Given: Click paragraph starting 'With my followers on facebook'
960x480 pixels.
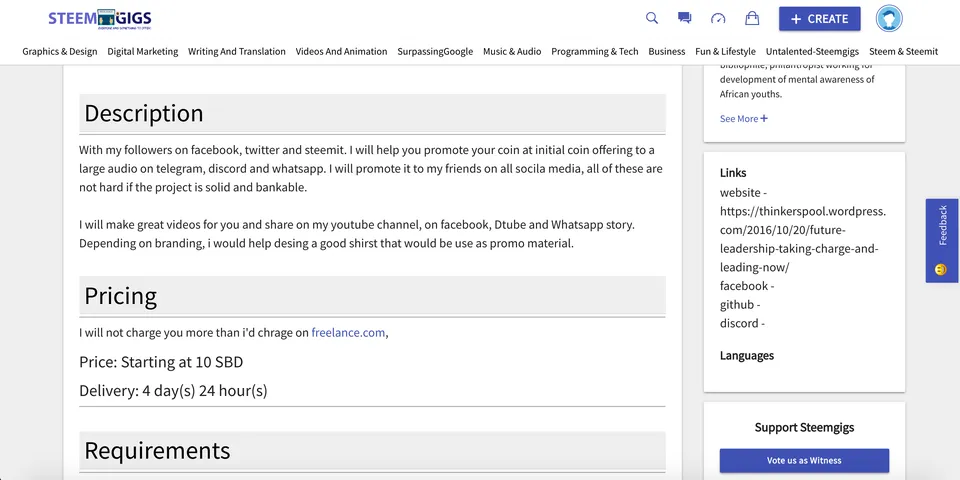Looking at the screenshot, I should tap(371, 168).
